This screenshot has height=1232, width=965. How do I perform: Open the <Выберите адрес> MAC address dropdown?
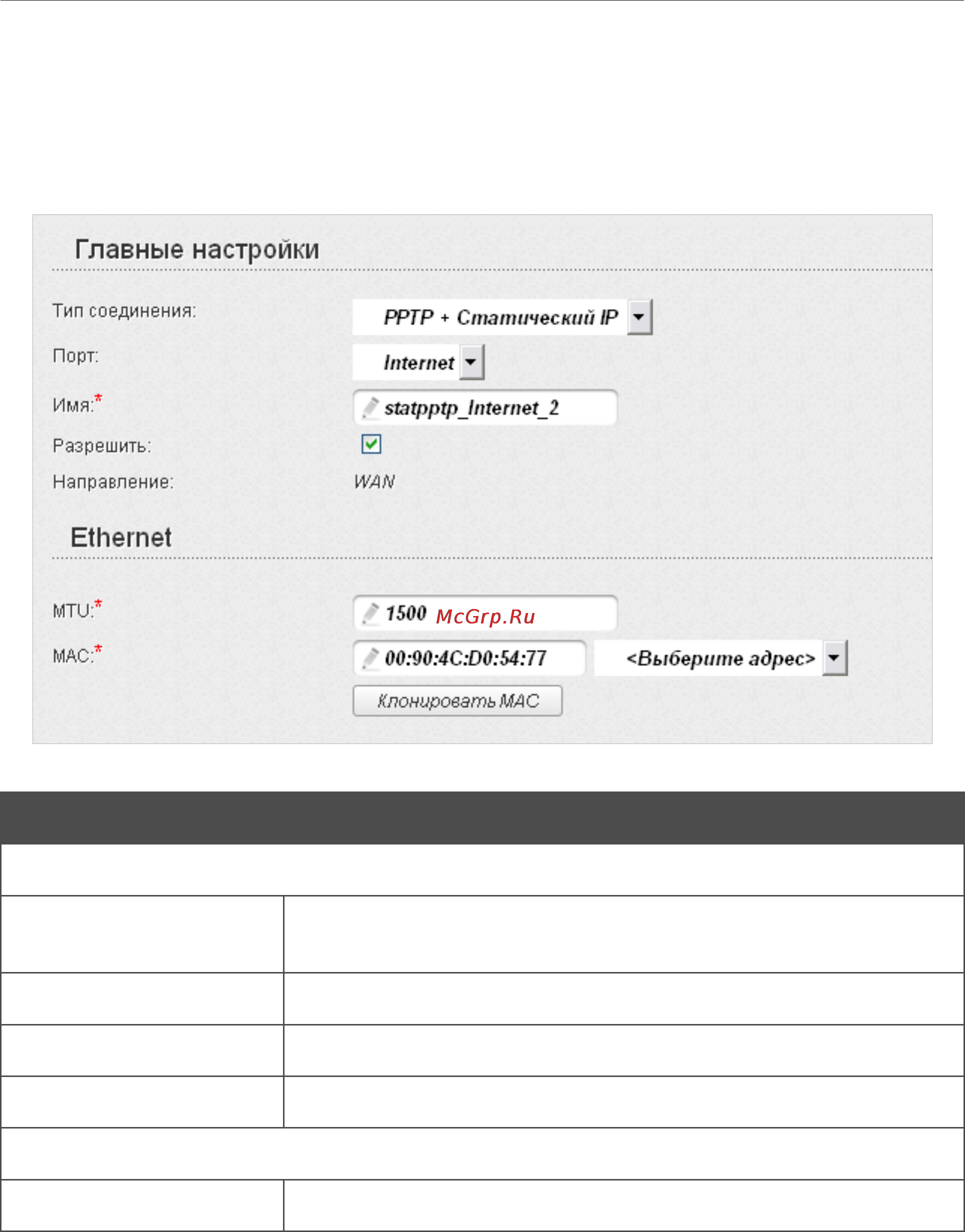[x=721, y=658]
